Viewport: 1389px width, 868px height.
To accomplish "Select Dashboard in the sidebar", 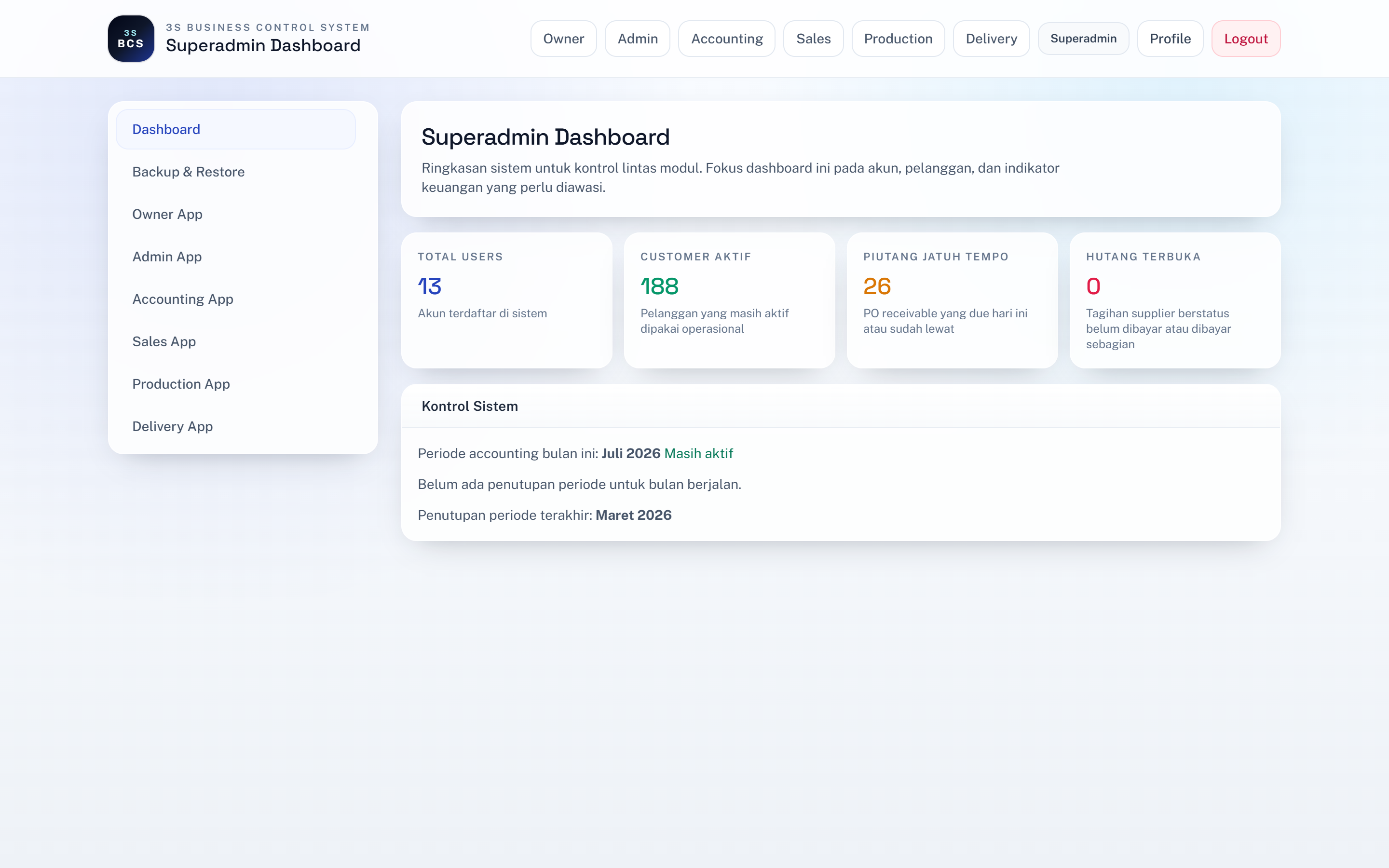I will 235,129.
